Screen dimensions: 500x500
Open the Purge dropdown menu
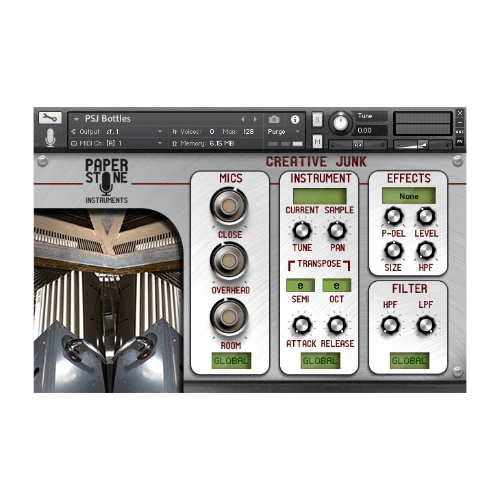(x=284, y=132)
